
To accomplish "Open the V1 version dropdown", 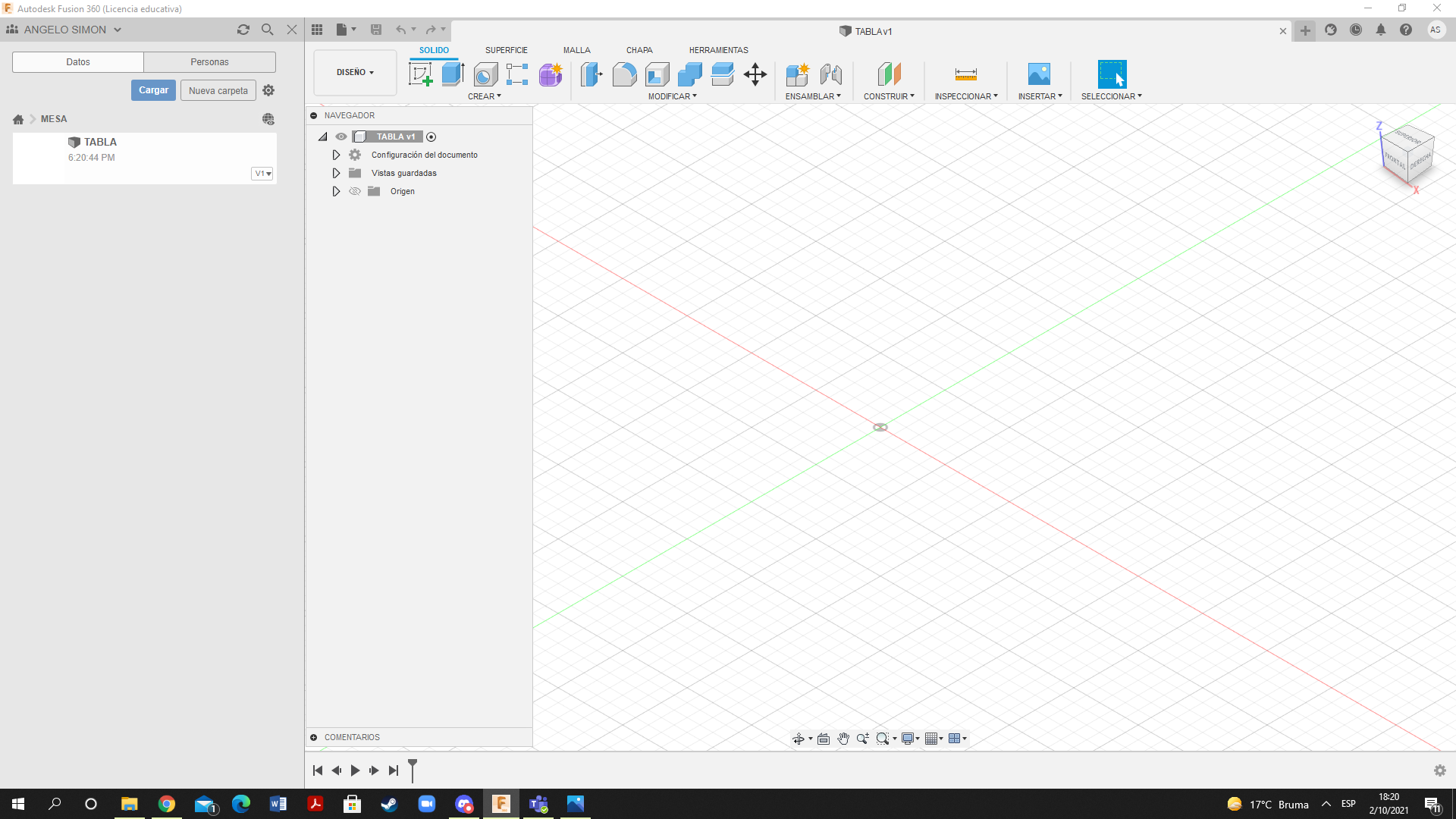I will (262, 174).
